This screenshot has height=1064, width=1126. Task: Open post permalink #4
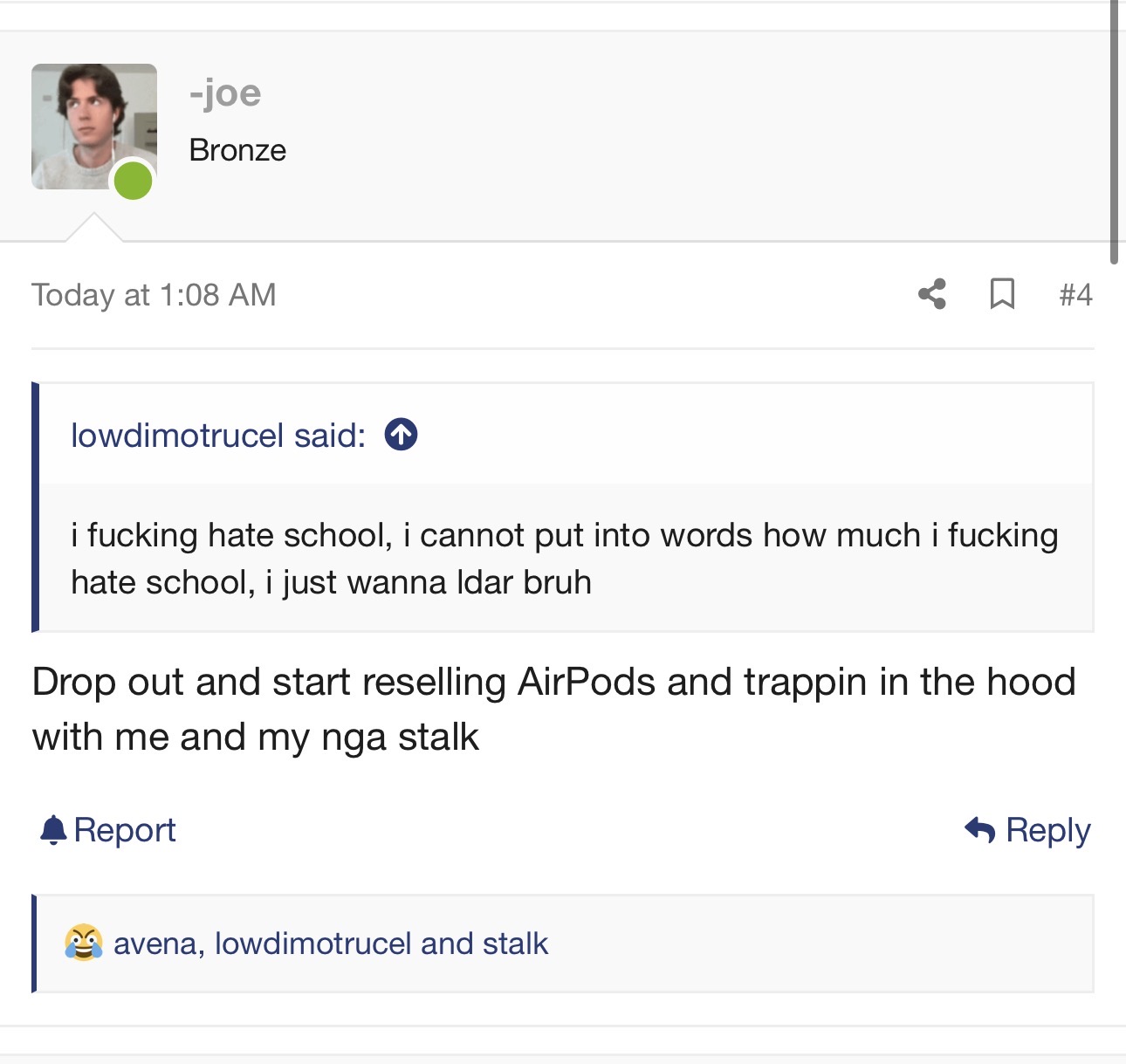click(x=1075, y=295)
